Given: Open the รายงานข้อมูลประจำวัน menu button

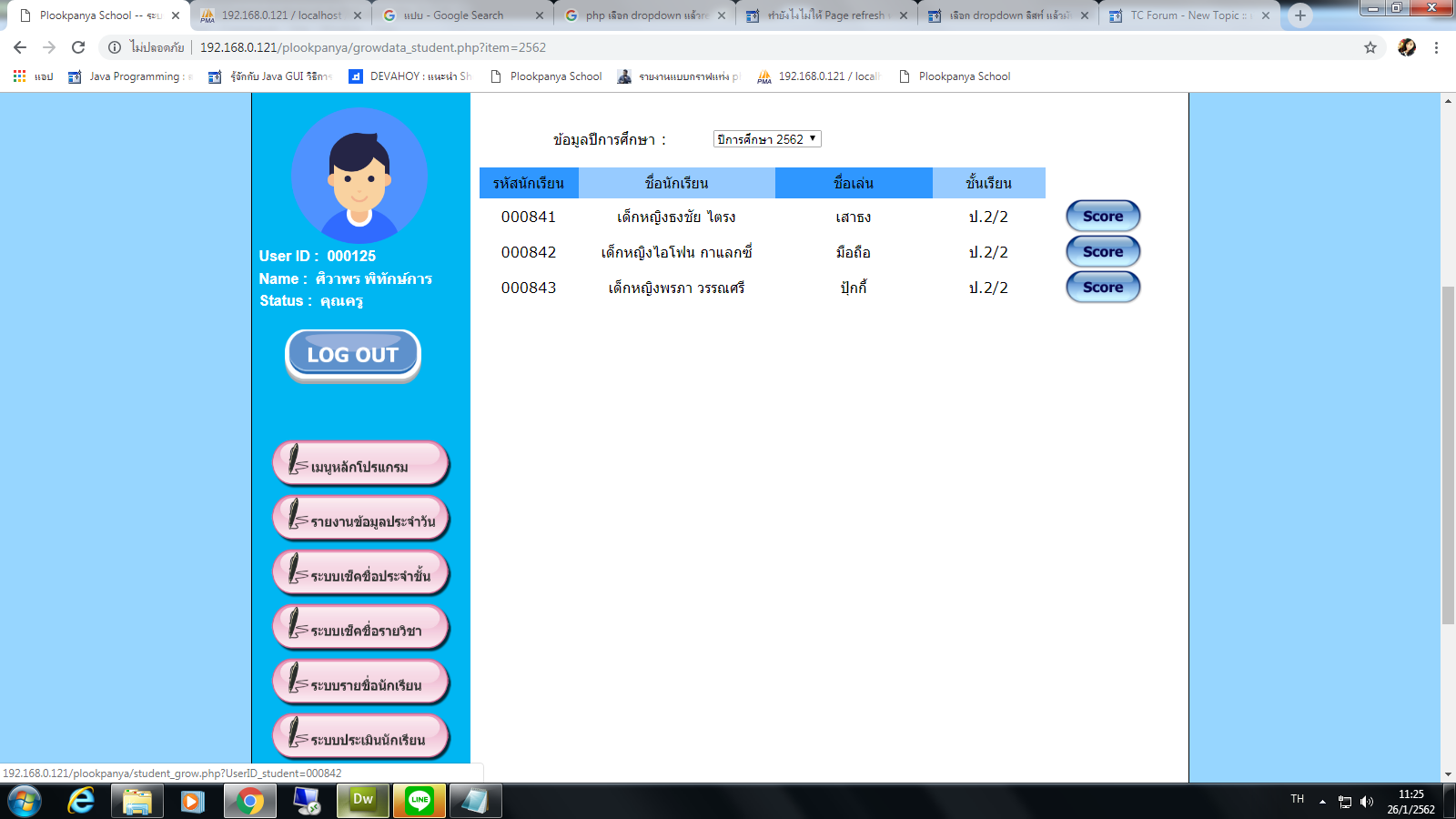Looking at the screenshot, I should click(x=361, y=520).
